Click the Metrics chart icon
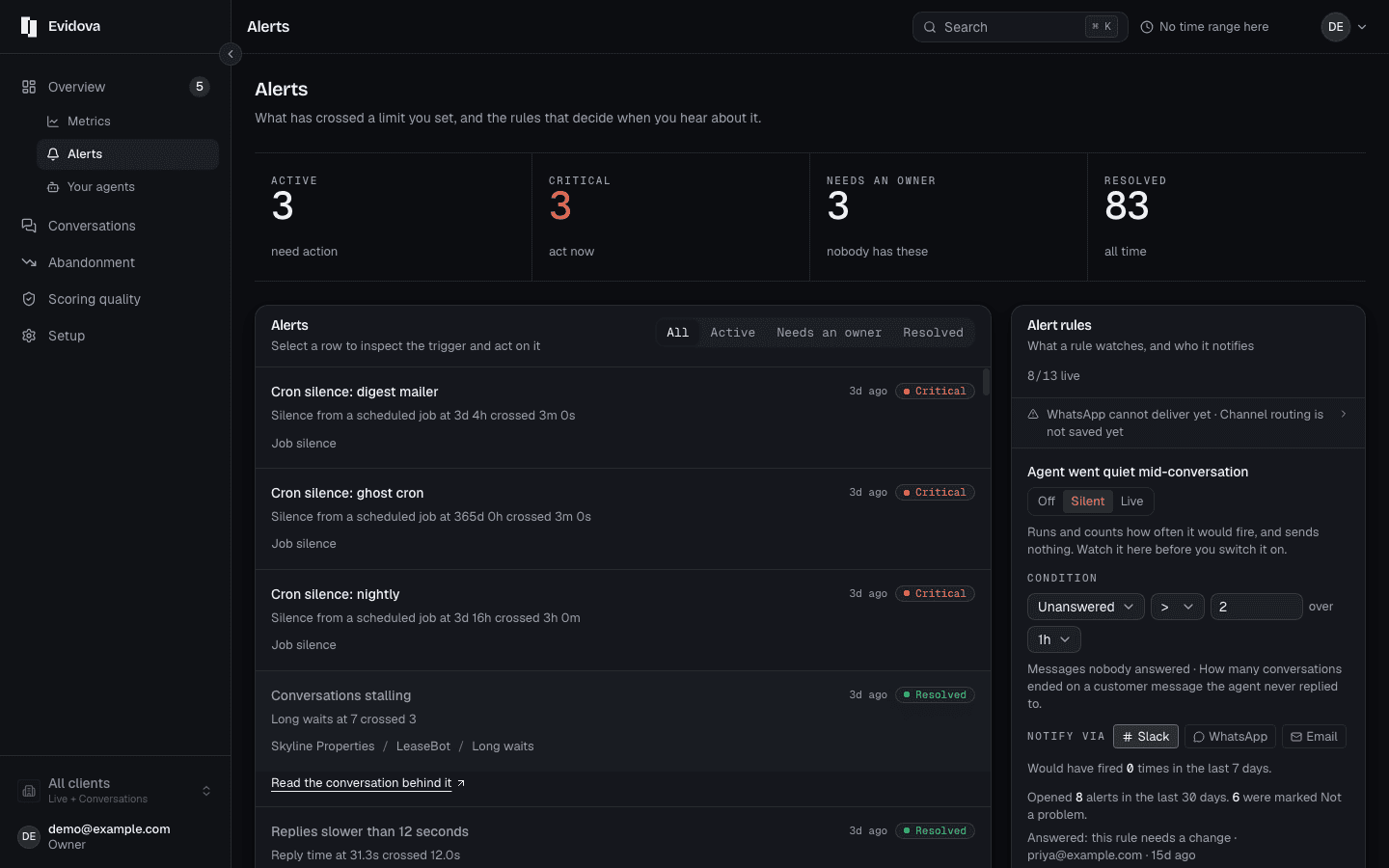The image size is (1389, 868). pyautogui.click(x=53, y=122)
